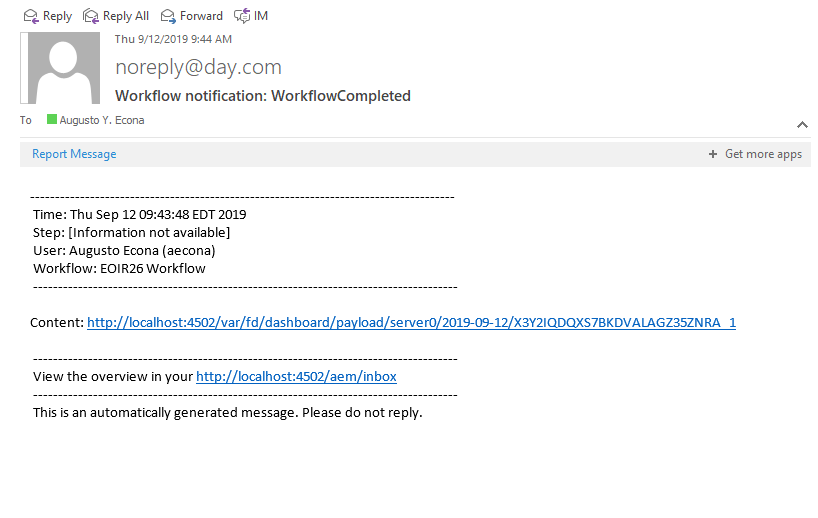Click the plus icon beside Get more apps
The width and height of the screenshot is (818, 518).
click(x=713, y=154)
